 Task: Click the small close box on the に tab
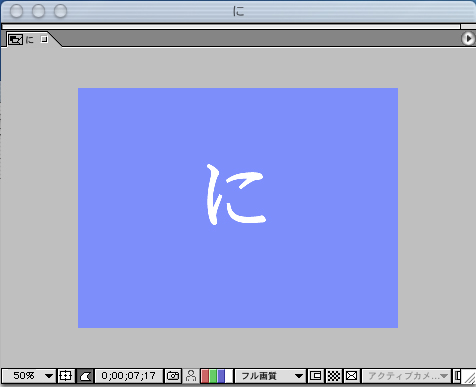44,39
